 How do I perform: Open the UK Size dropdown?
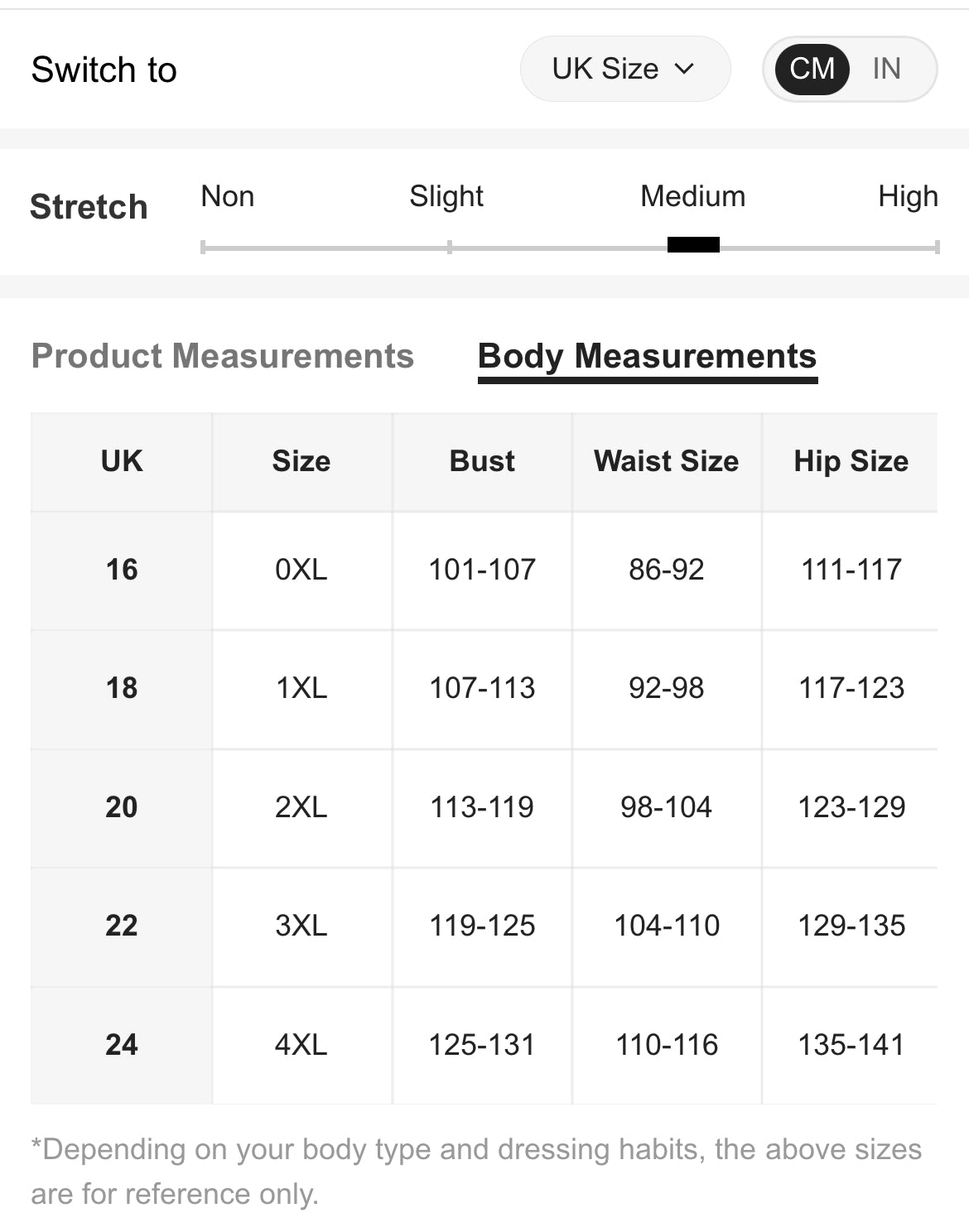pos(624,69)
